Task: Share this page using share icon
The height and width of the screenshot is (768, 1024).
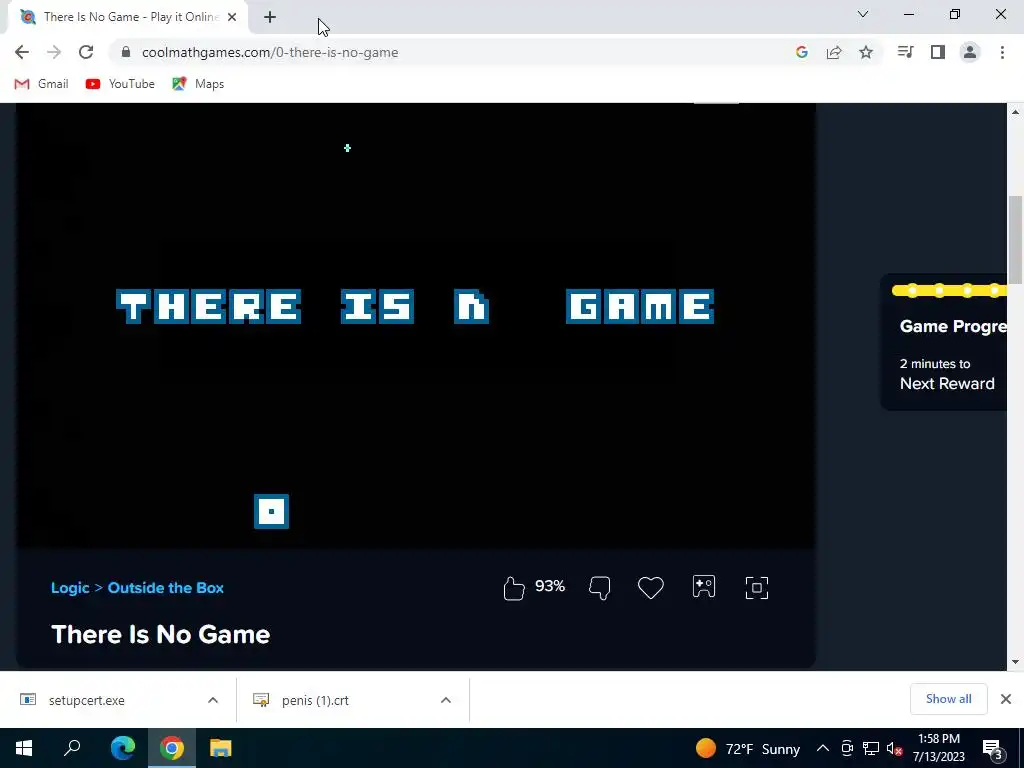Action: click(834, 52)
